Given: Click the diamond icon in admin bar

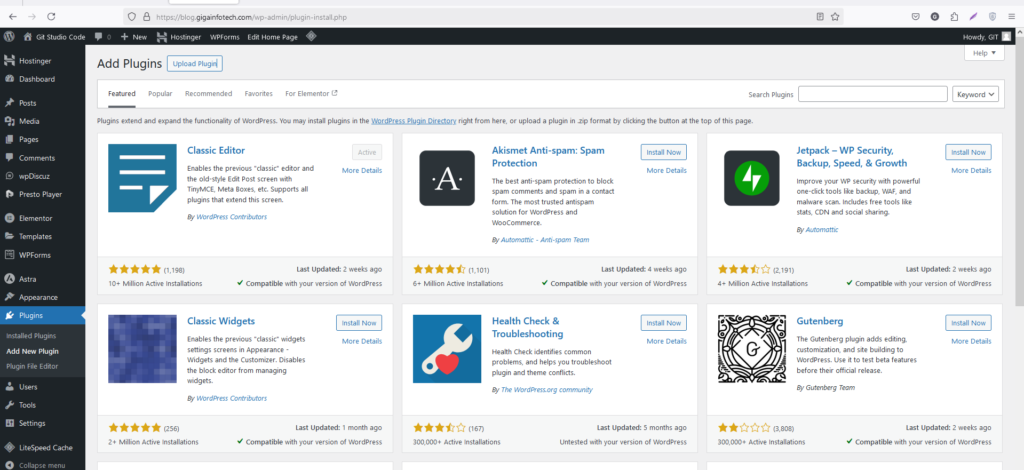Looking at the screenshot, I should [x=312, y=37].
